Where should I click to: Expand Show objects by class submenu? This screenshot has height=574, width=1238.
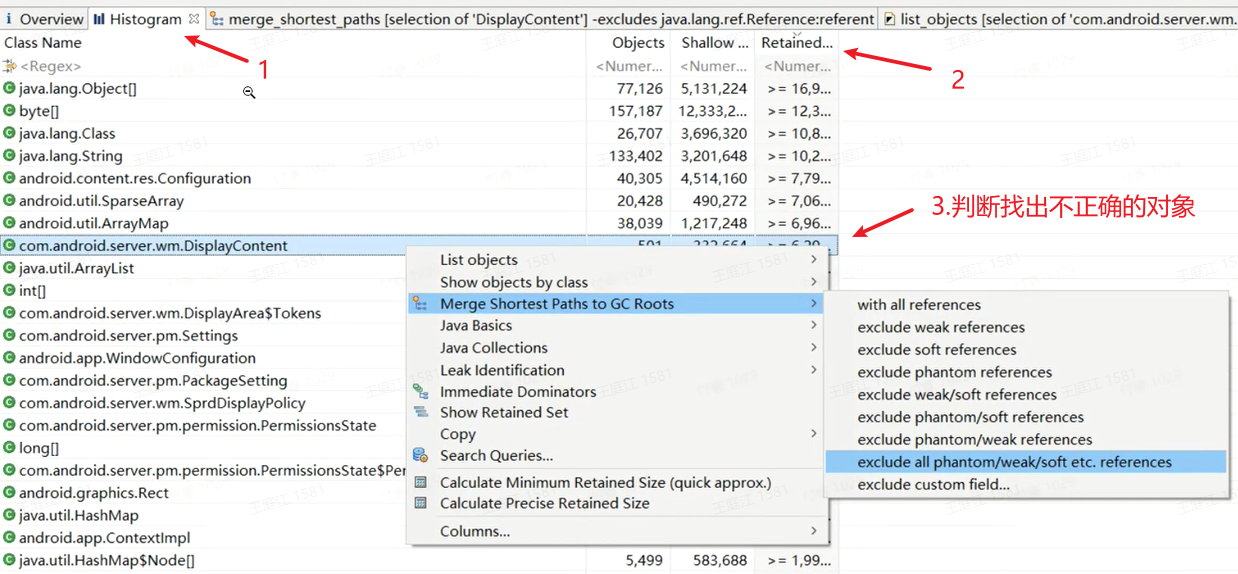(616, 282)
